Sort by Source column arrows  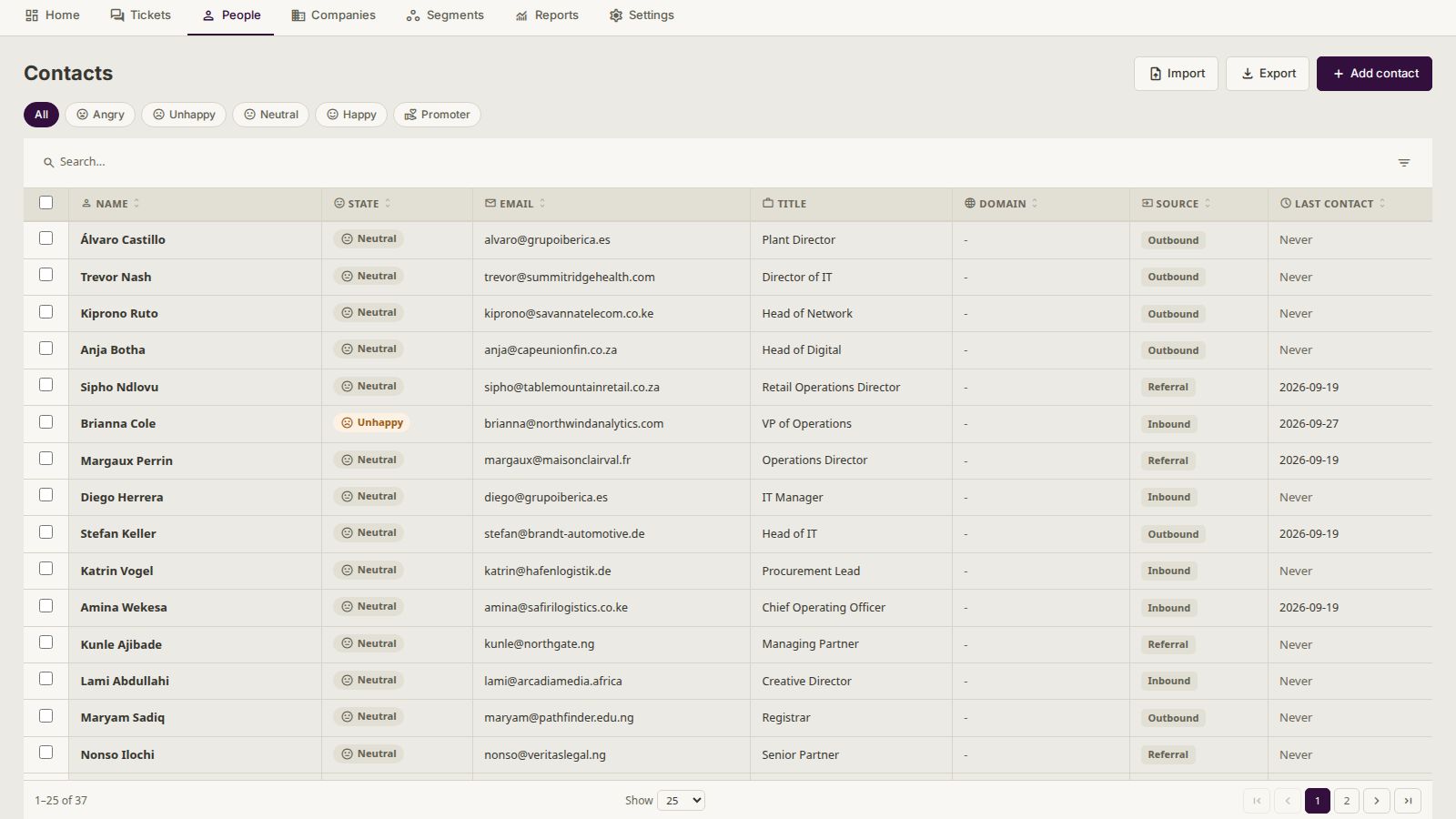[1208, 204]
